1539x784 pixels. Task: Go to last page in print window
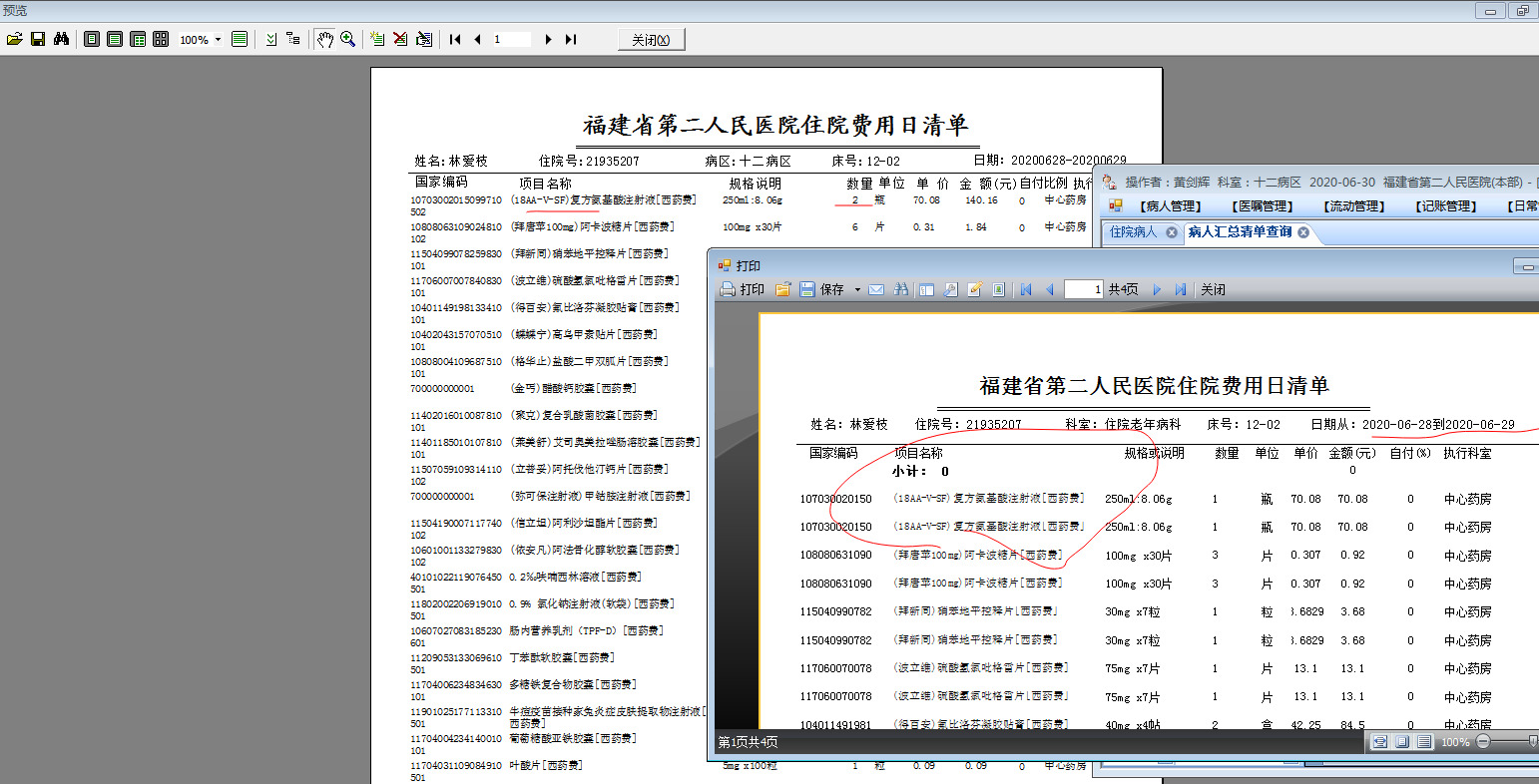tap(1181, 289)
